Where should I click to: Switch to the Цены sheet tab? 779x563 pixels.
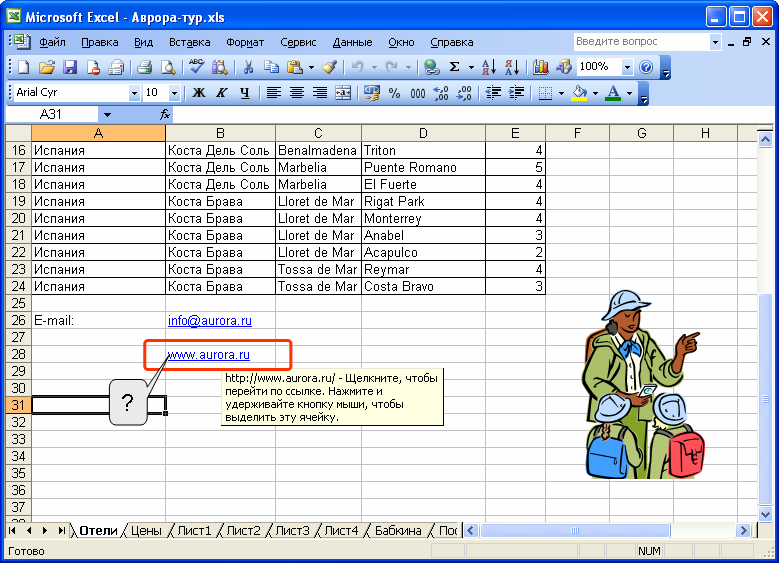[146, 531]
